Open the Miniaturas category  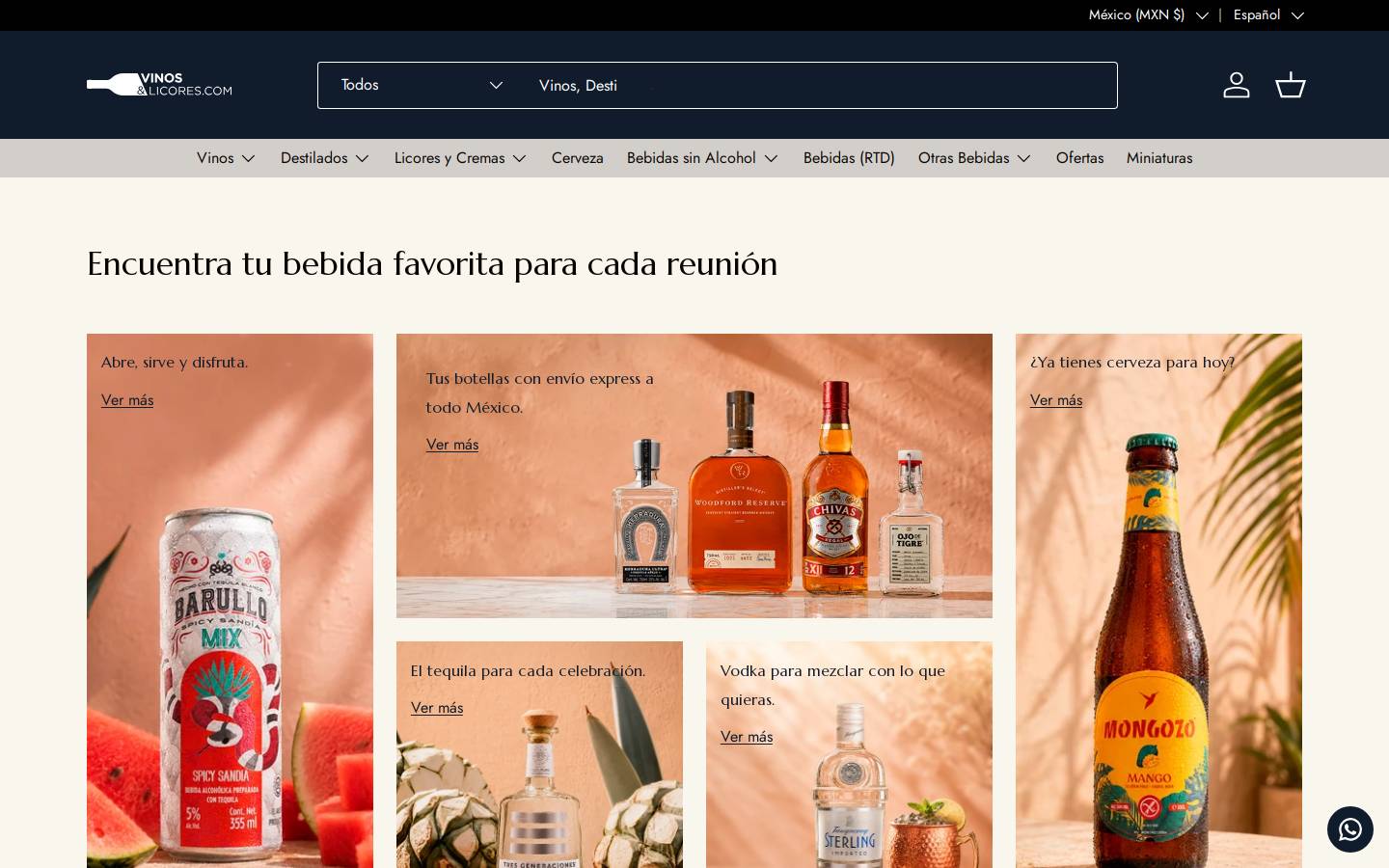tap(1159, 158)
